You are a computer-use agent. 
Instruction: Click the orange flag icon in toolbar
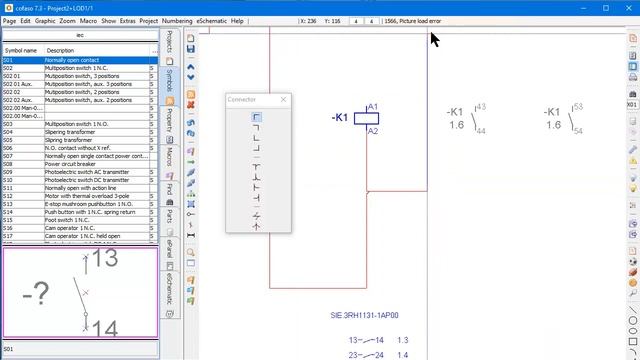191,280
